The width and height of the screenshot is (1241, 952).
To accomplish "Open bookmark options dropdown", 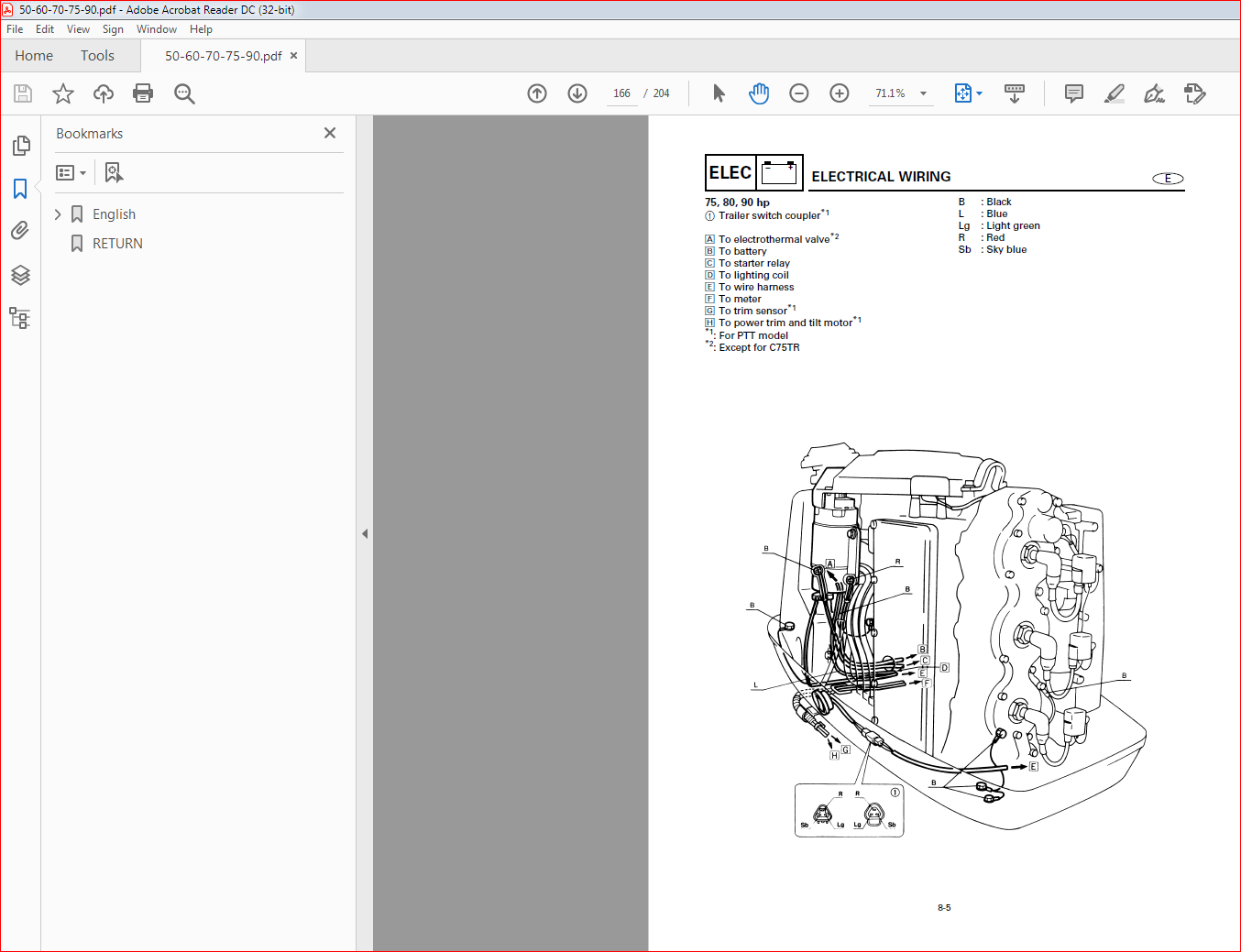I will [71, 172].
